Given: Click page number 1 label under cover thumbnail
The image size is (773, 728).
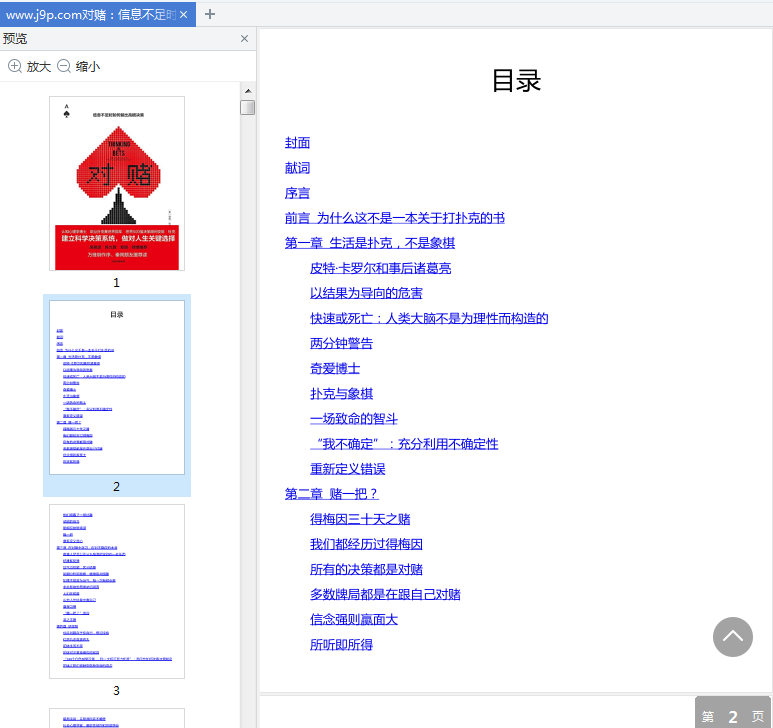Looking at the screenshot, I should pyautogui.click(x=116, y=282).
